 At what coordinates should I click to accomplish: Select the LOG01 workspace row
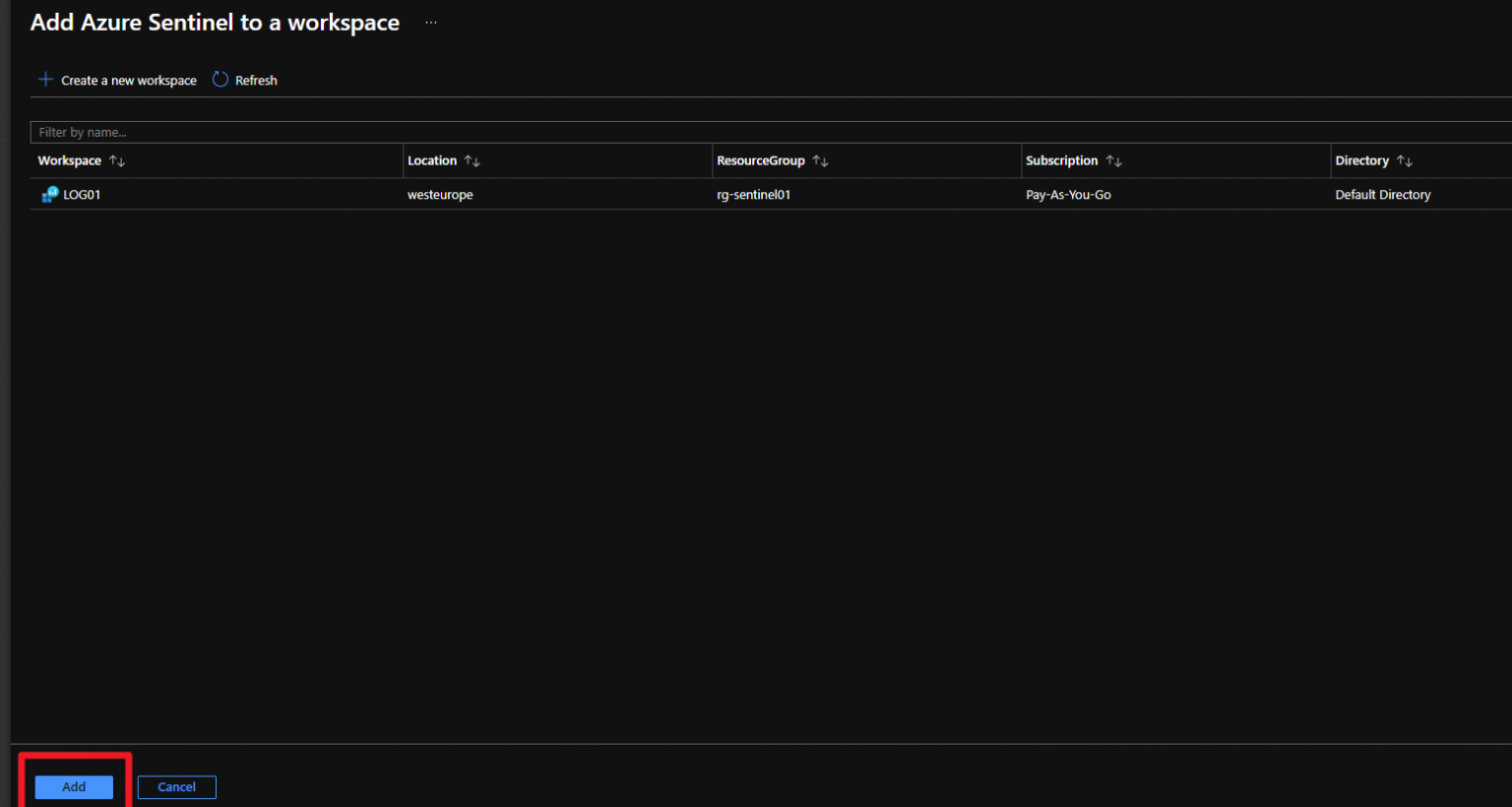pos(771,195)
